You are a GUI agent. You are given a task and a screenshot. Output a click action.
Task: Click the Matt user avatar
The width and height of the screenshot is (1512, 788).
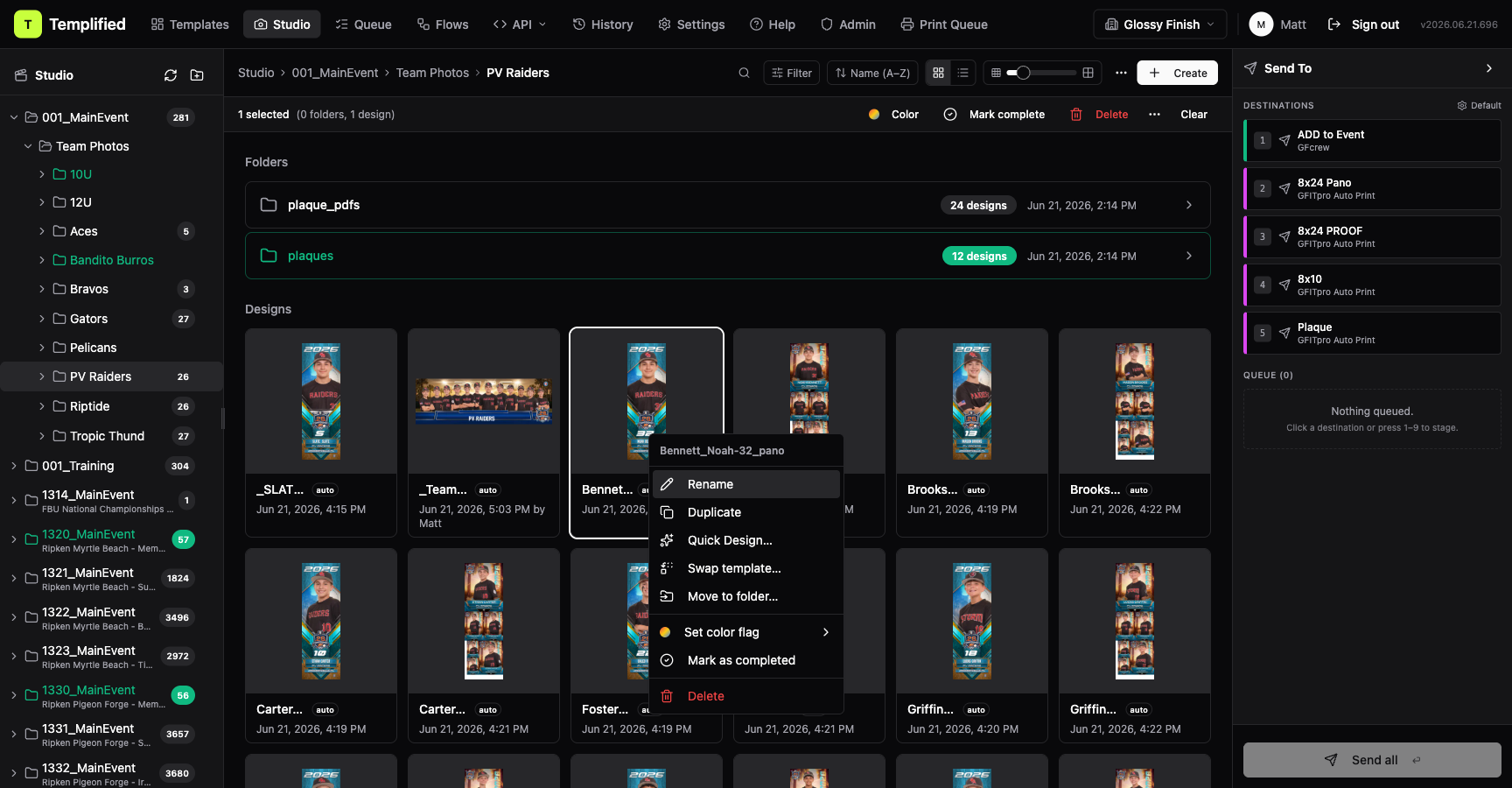(x=1261, y=25)
